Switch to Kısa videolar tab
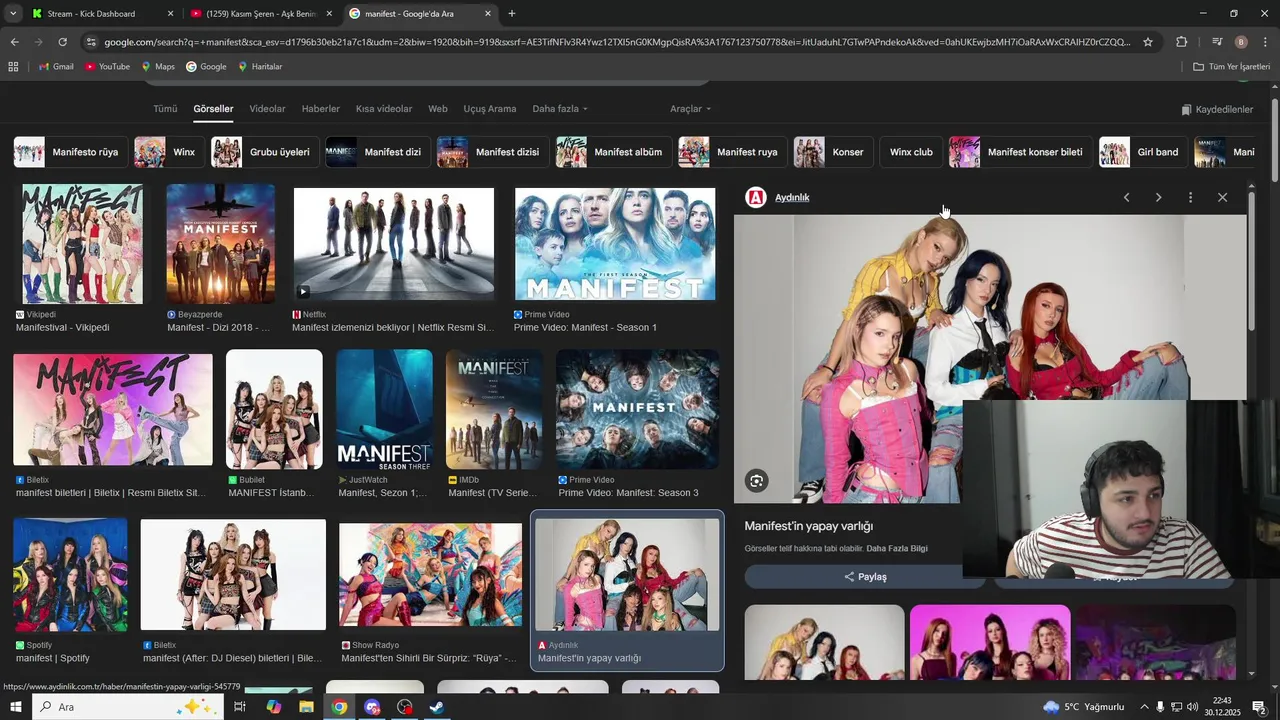 pos(384,109)
